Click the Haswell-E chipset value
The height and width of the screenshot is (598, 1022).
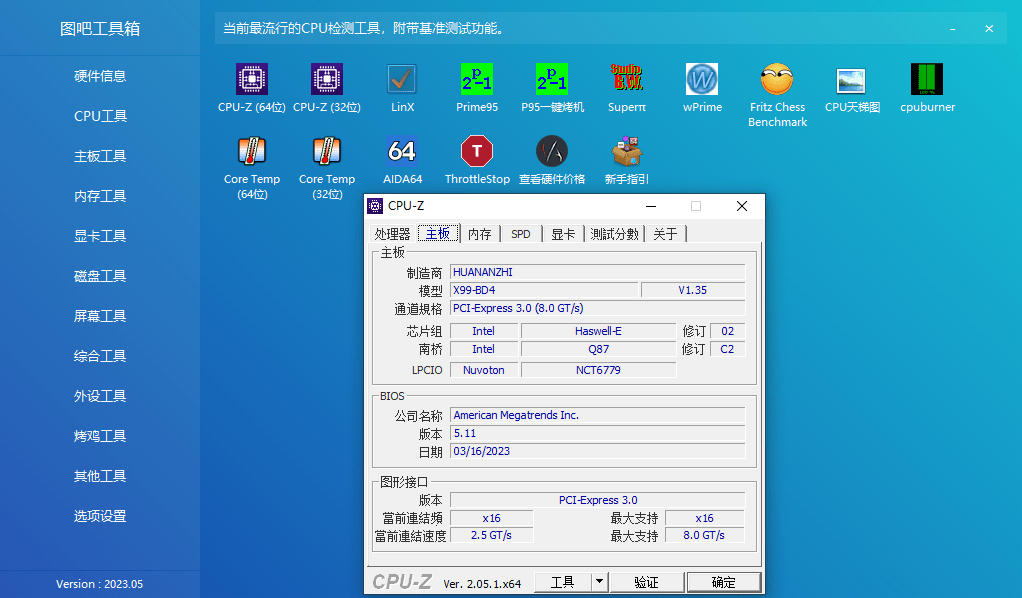[x=598, y=331]
